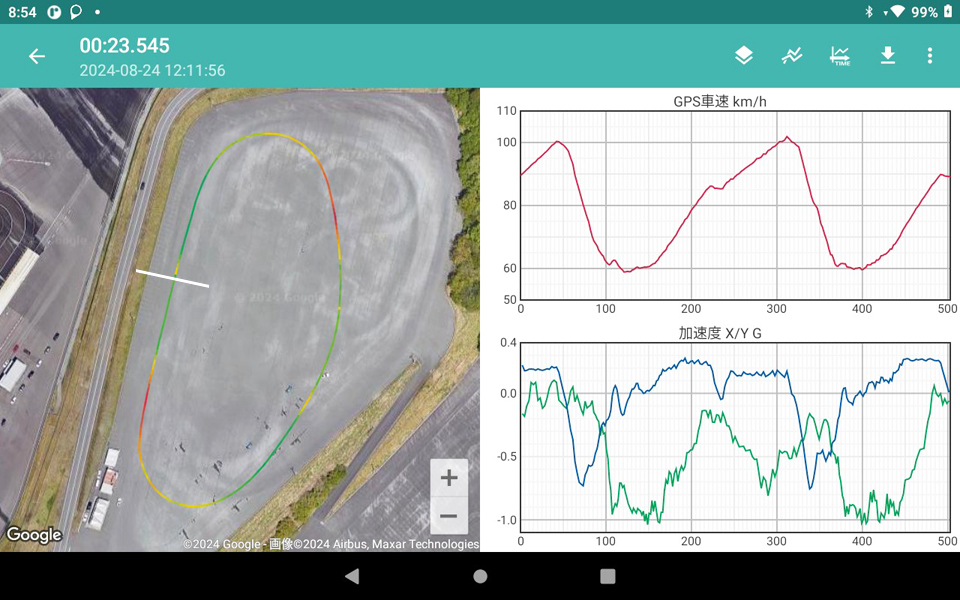
Task: Zoom out the map with minus button
Action: click(449, 516)
